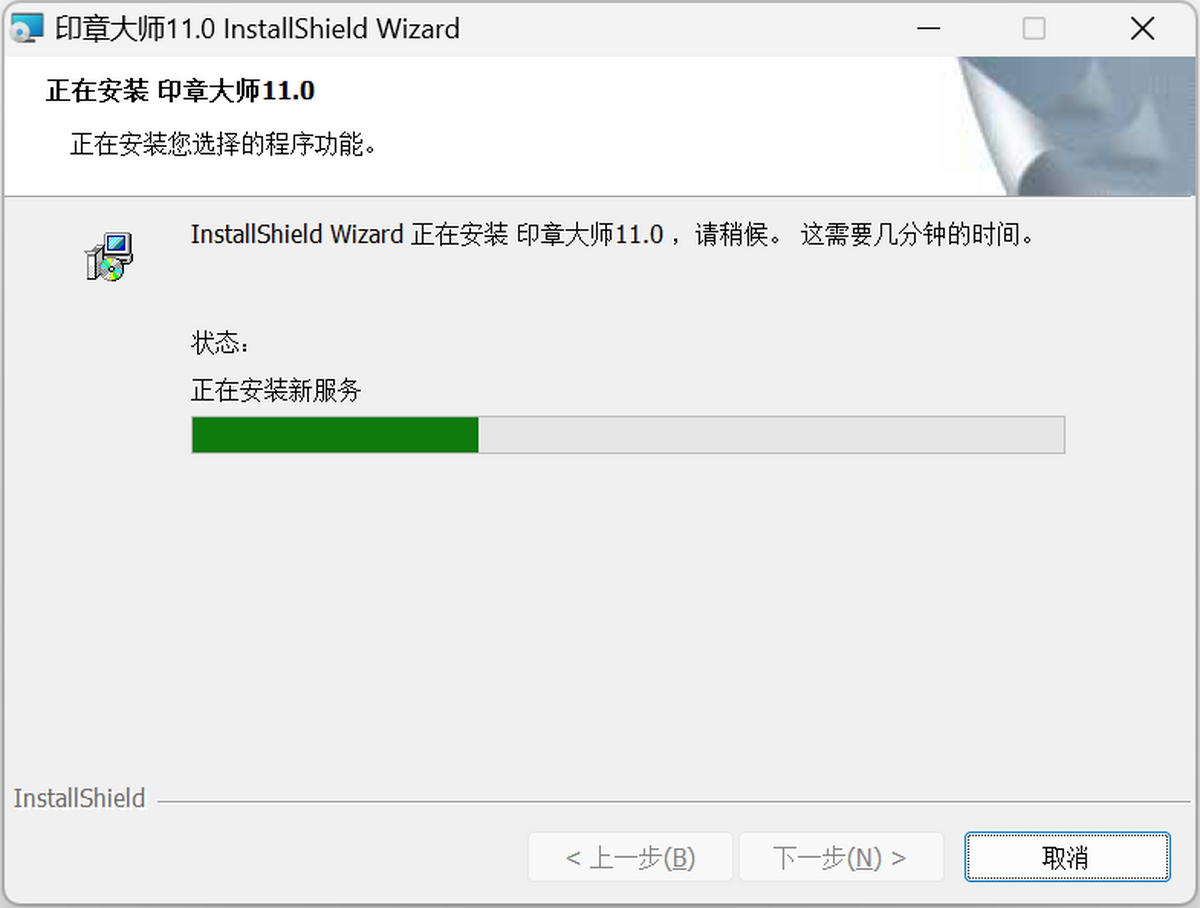The image size is (1200, 908).
Task: Click the gray unfilled part of progress bar
Action: point(771,436)
